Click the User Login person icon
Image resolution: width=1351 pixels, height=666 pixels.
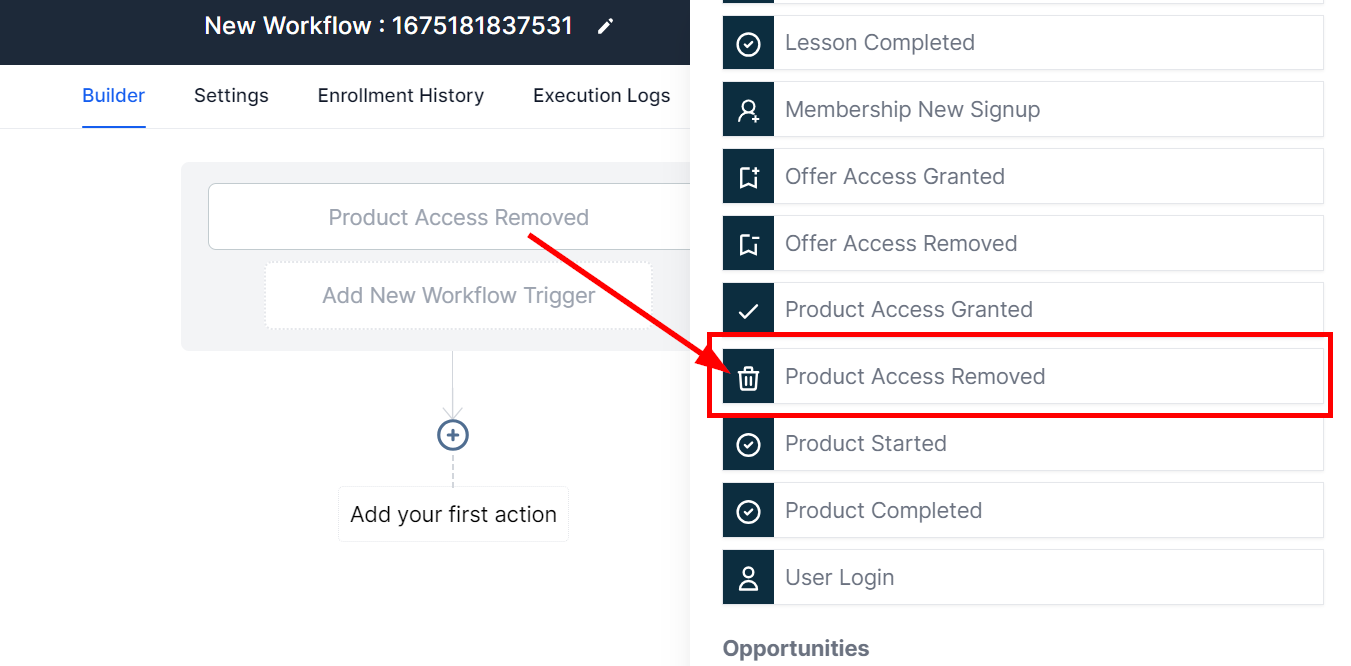click(748, 578)
